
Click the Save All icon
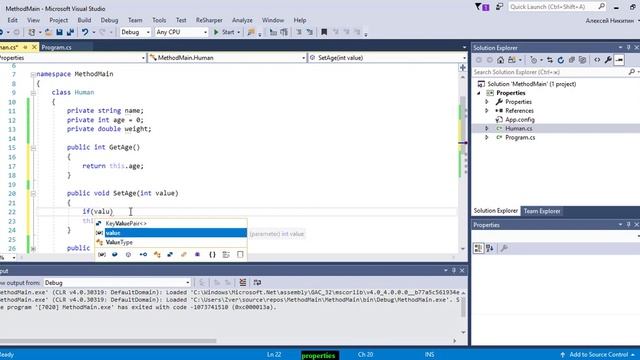[x=70, y=32]
